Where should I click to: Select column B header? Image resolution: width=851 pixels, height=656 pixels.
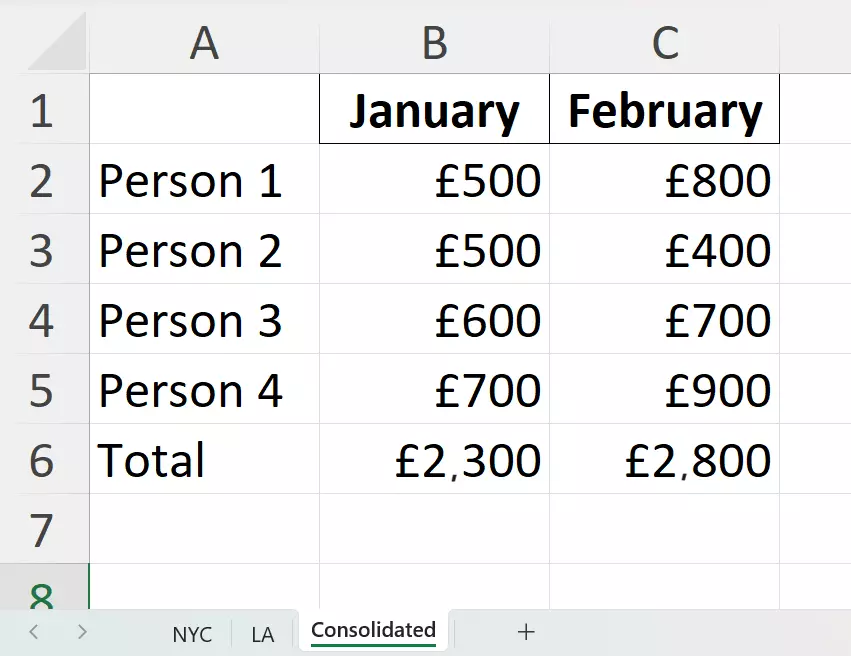[433, 43]
